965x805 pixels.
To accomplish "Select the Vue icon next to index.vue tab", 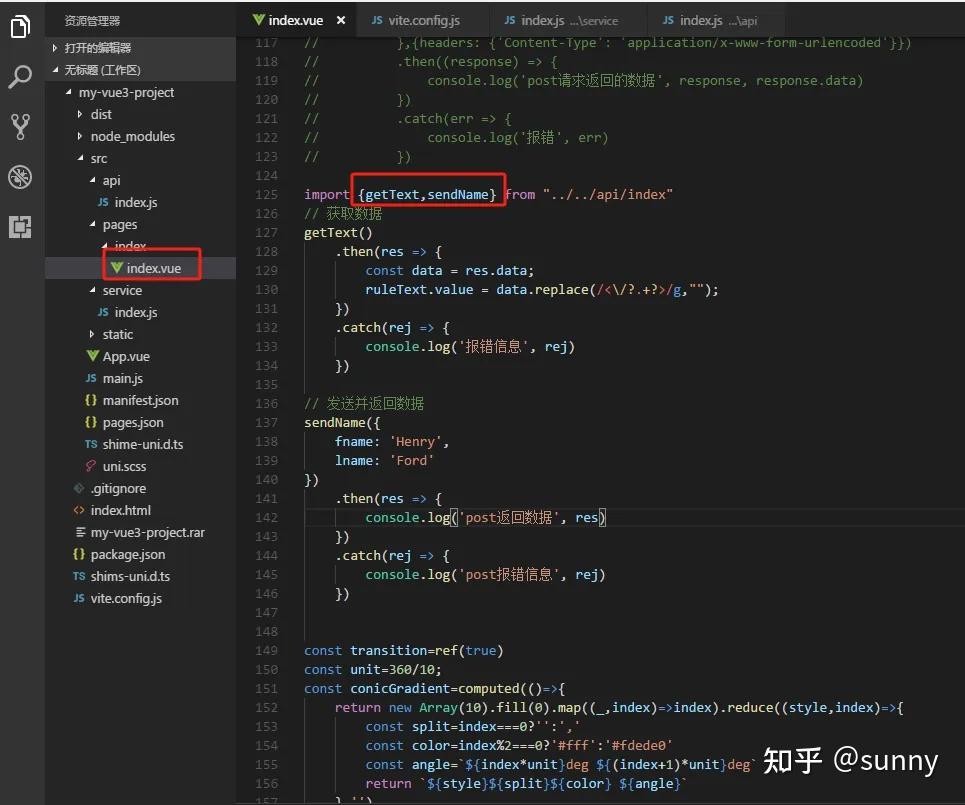I will point(258,18).
